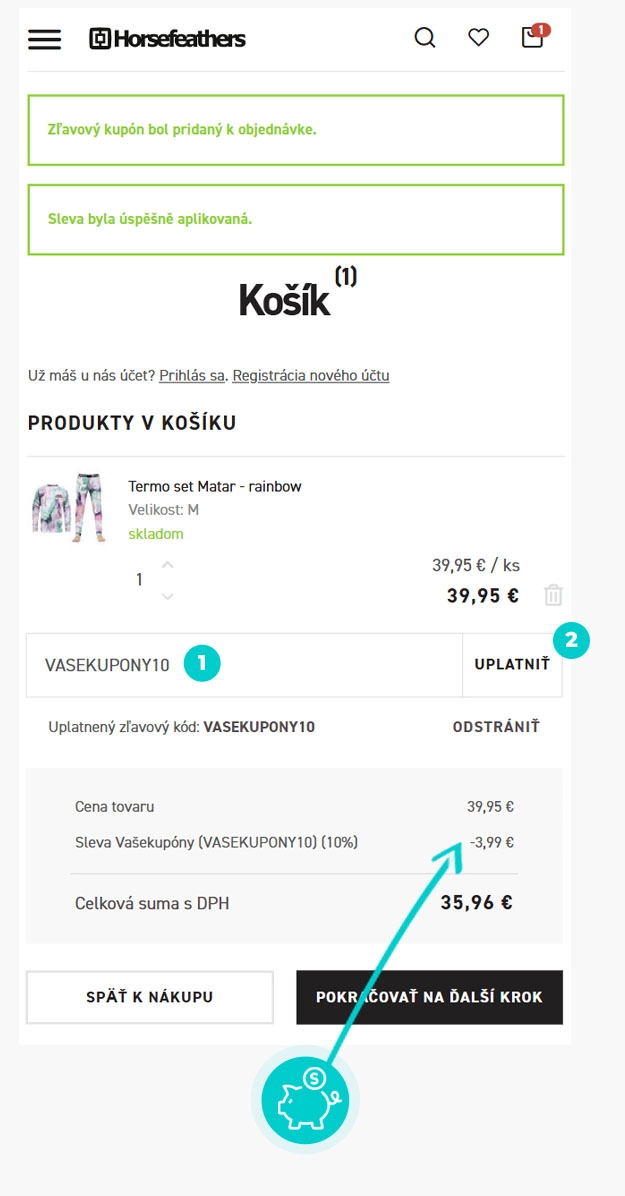Open Registrácia nového účtu link

[x=311, y=376]
